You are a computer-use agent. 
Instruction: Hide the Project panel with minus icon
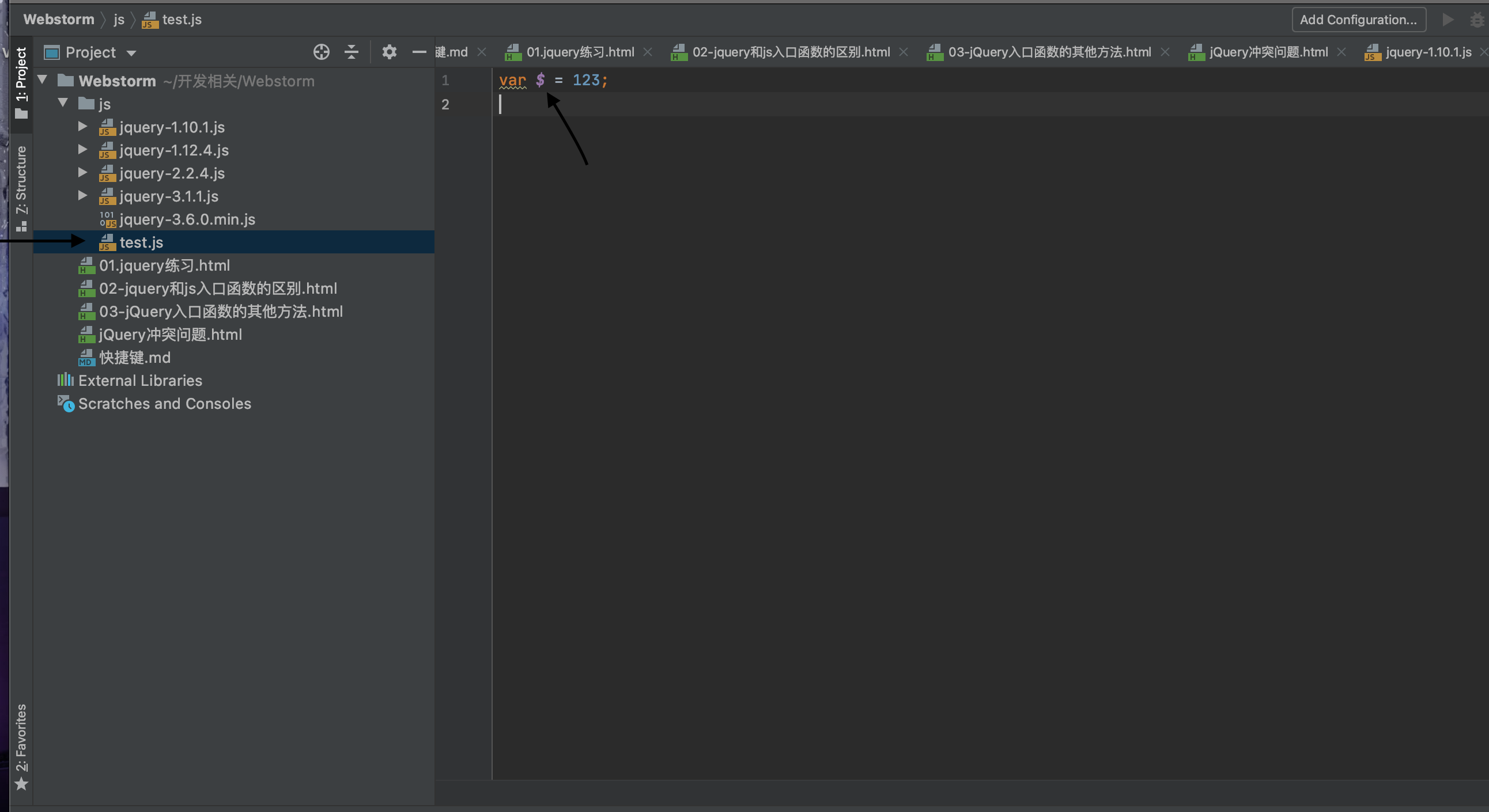(419, 52)
